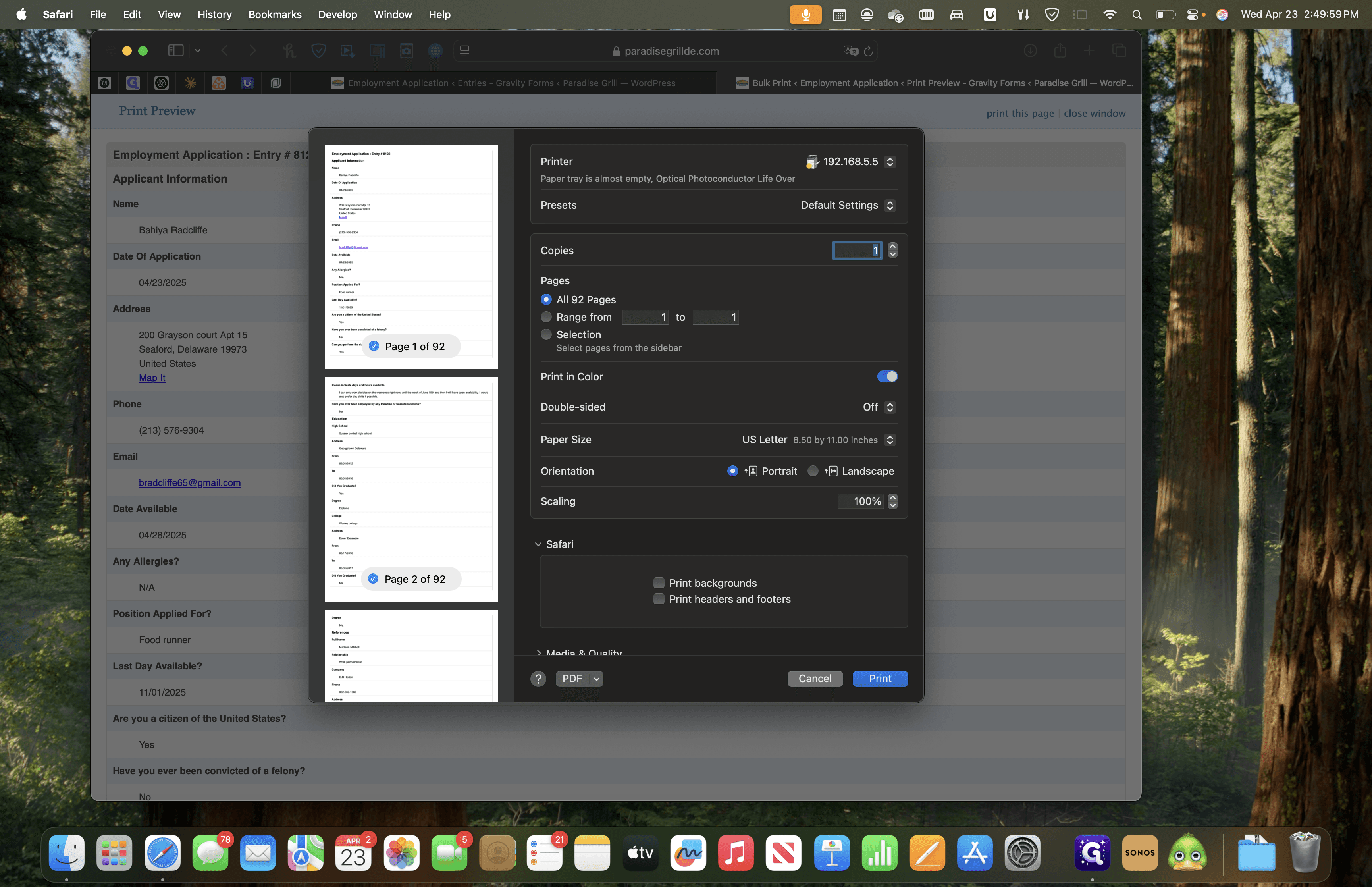The height and width of the screenshot is (887, 1372).
Task: Click the Range to end page field
Action: [715, 317]
